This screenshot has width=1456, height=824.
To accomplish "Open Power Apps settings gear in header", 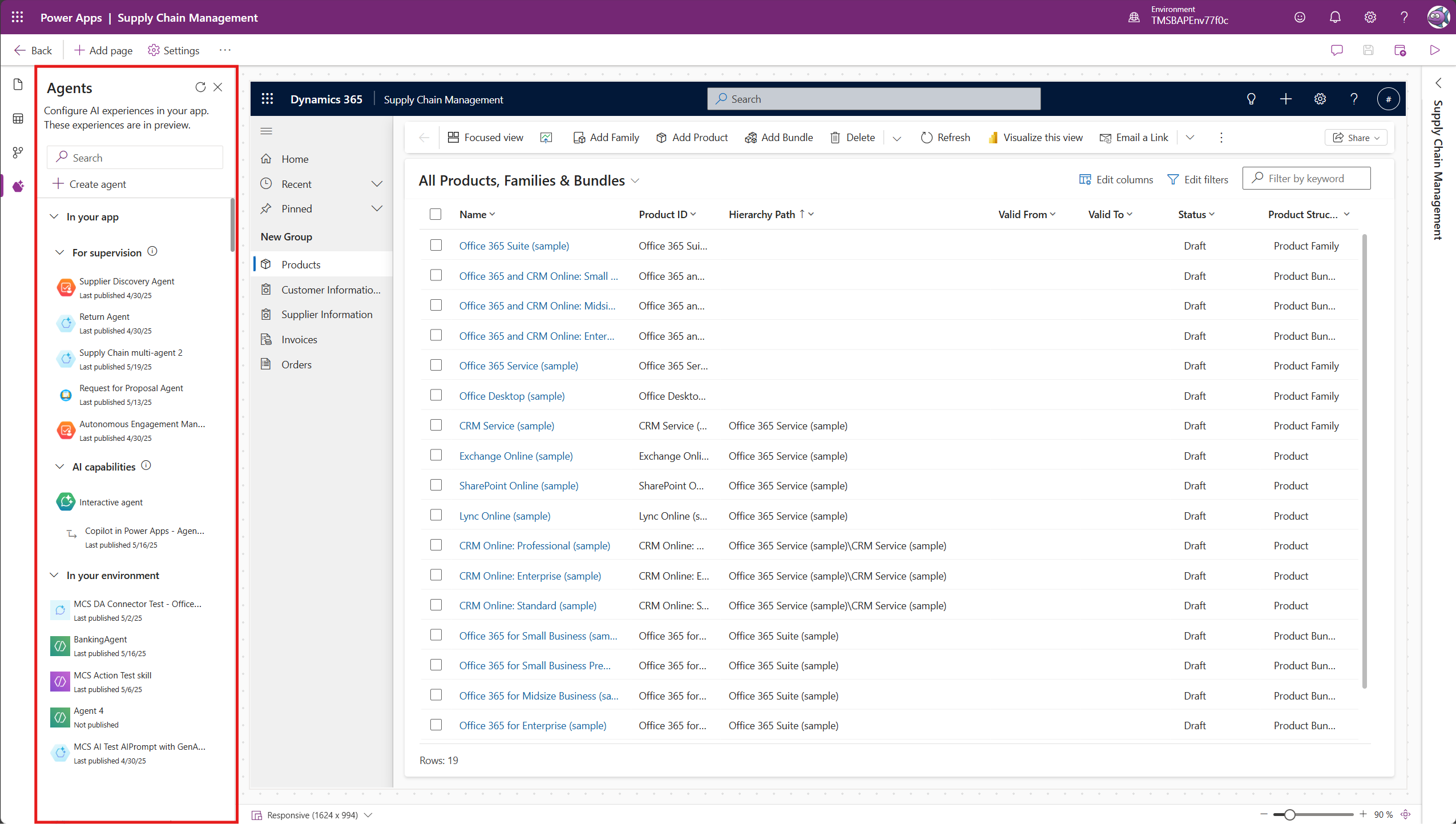I will click(x=1370, y=17).
